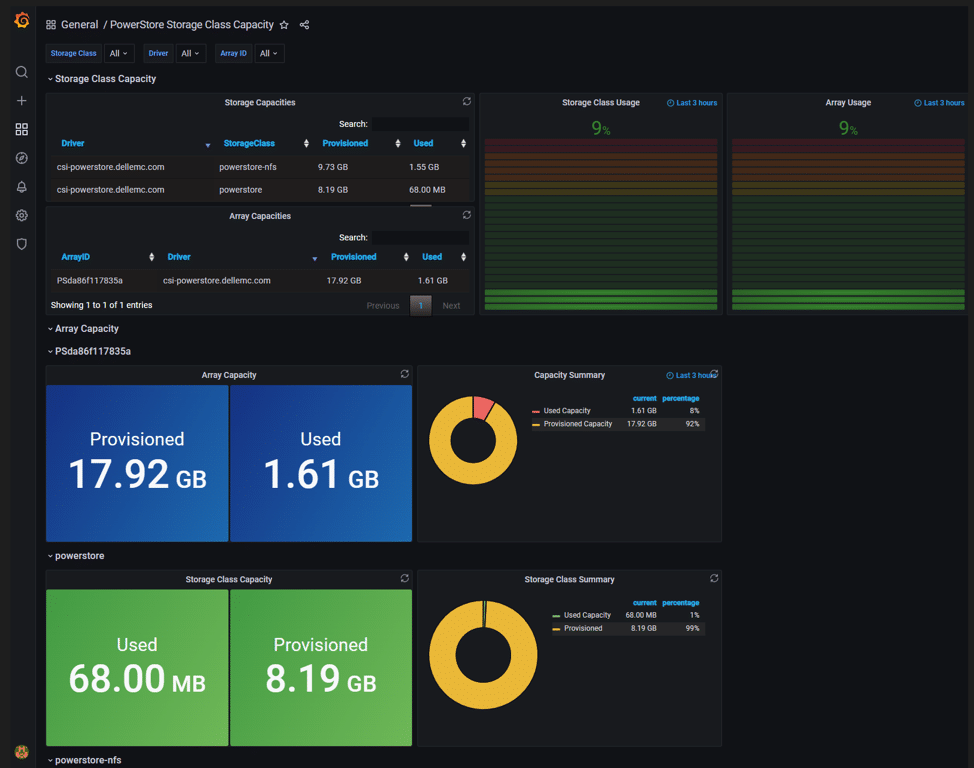974x768 pixels.
Task: Collapse the powerstore row
Action: click(76, 555)
